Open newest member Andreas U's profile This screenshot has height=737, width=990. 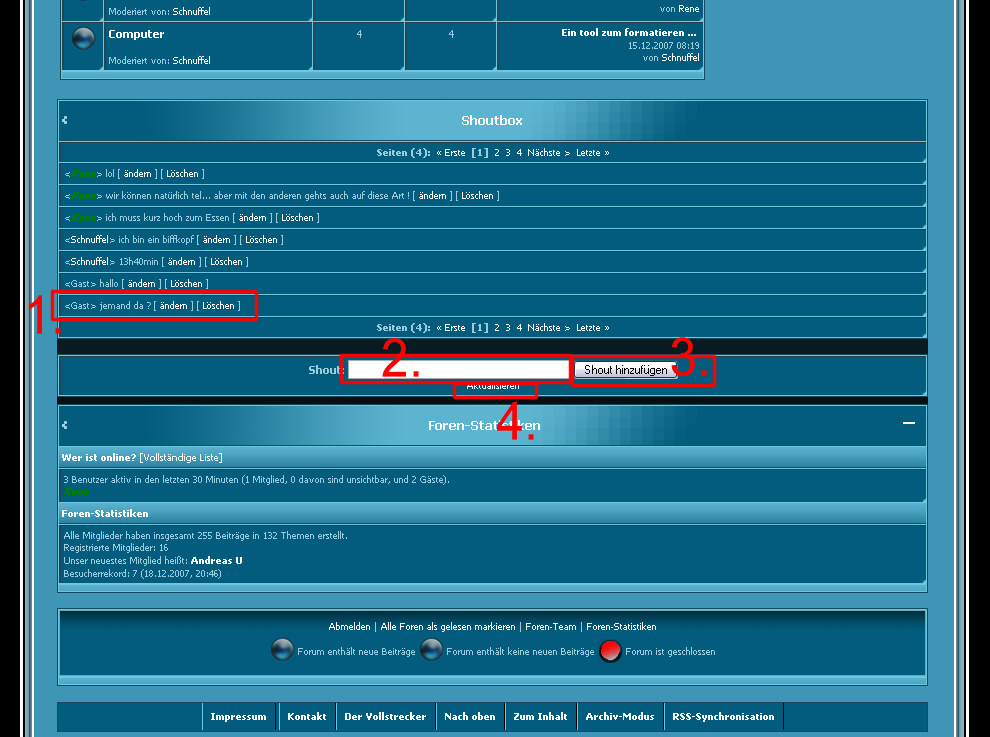(216, 561)
